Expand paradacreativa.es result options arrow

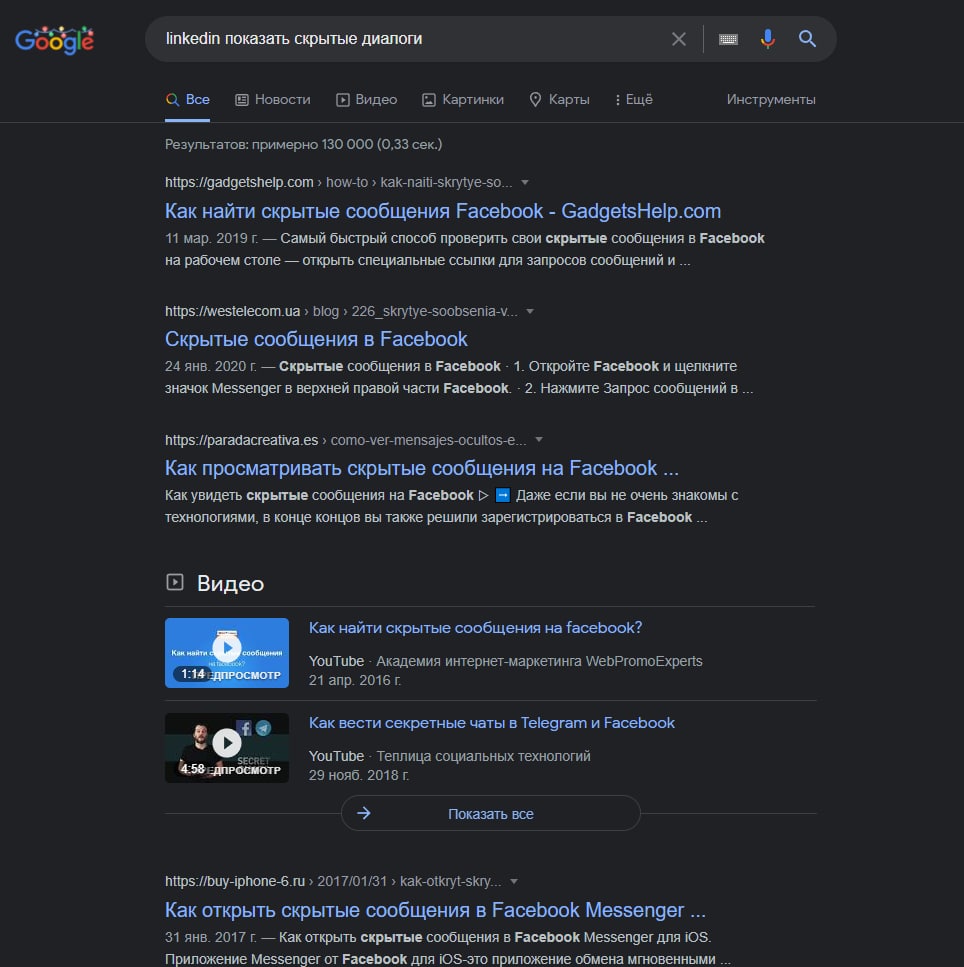point(539,440)
